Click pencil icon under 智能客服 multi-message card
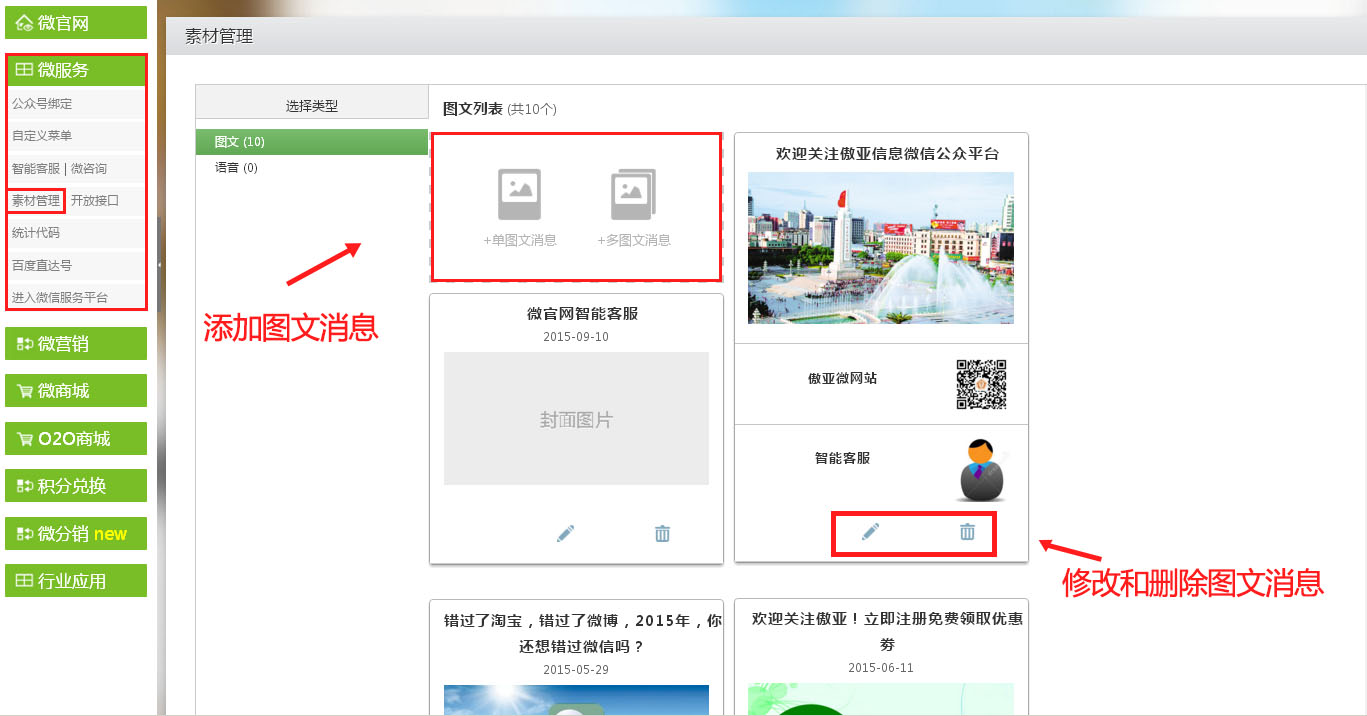Image resolution: width=1367 pixels, height=716 pixels. coord(871,532)
